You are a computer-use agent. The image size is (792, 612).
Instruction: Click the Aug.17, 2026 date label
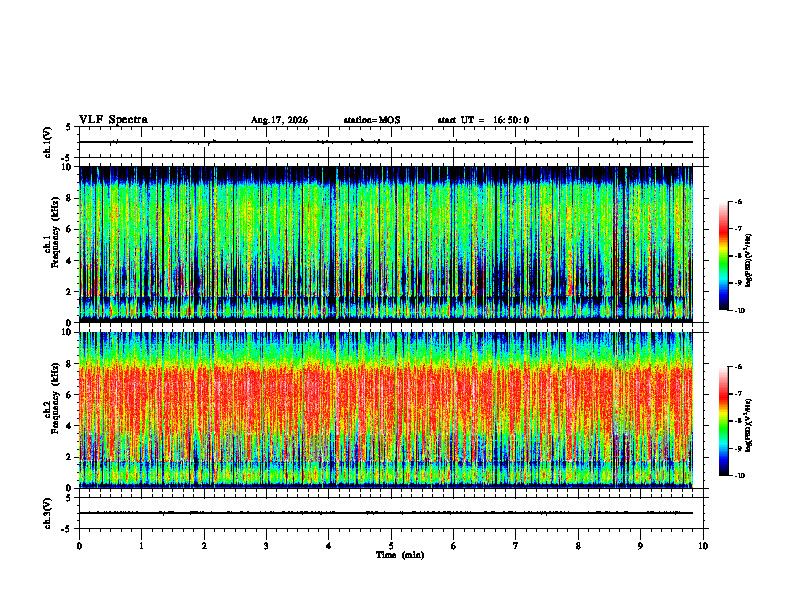(x=279, y=120)
